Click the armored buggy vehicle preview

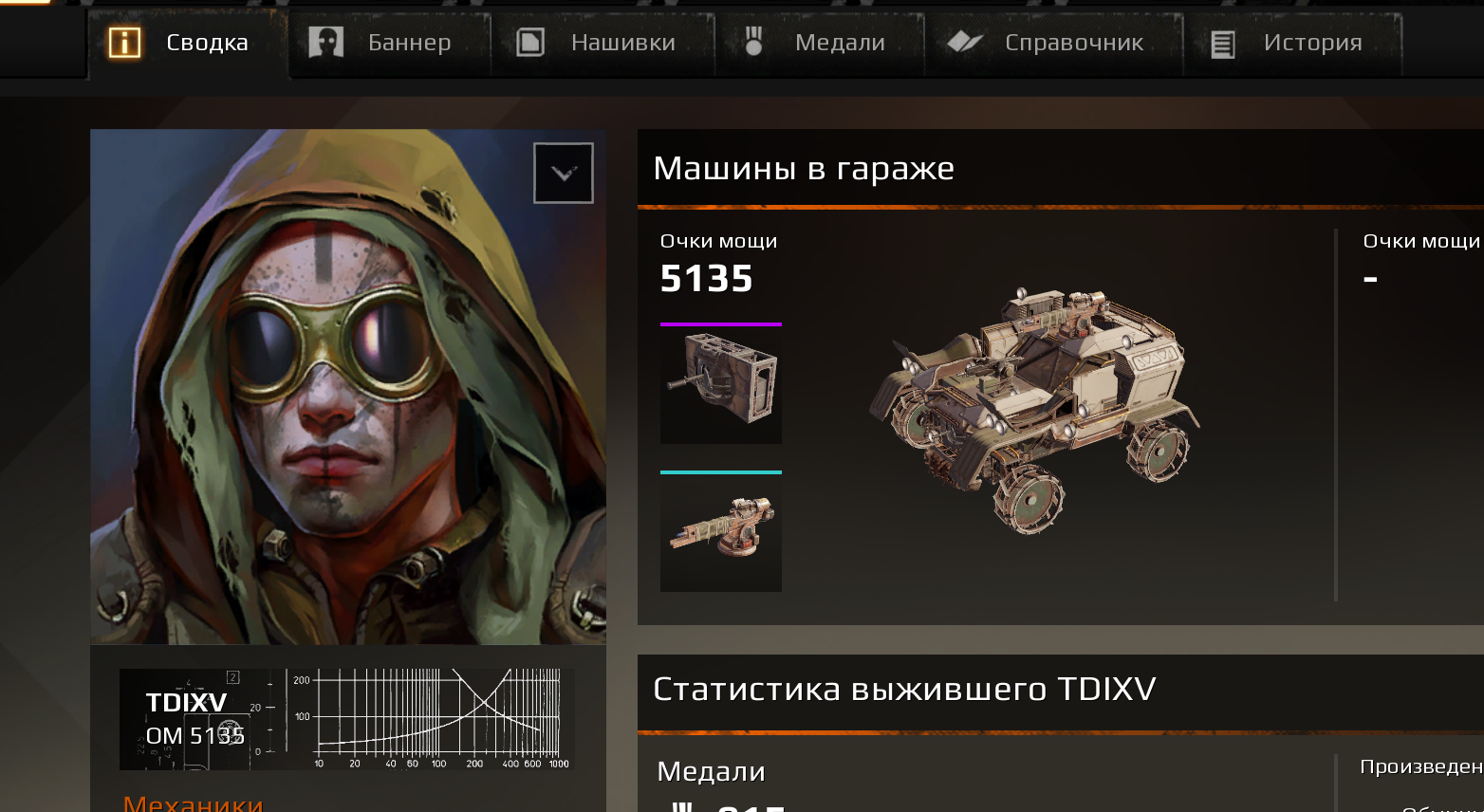[x=1034, y=410]
